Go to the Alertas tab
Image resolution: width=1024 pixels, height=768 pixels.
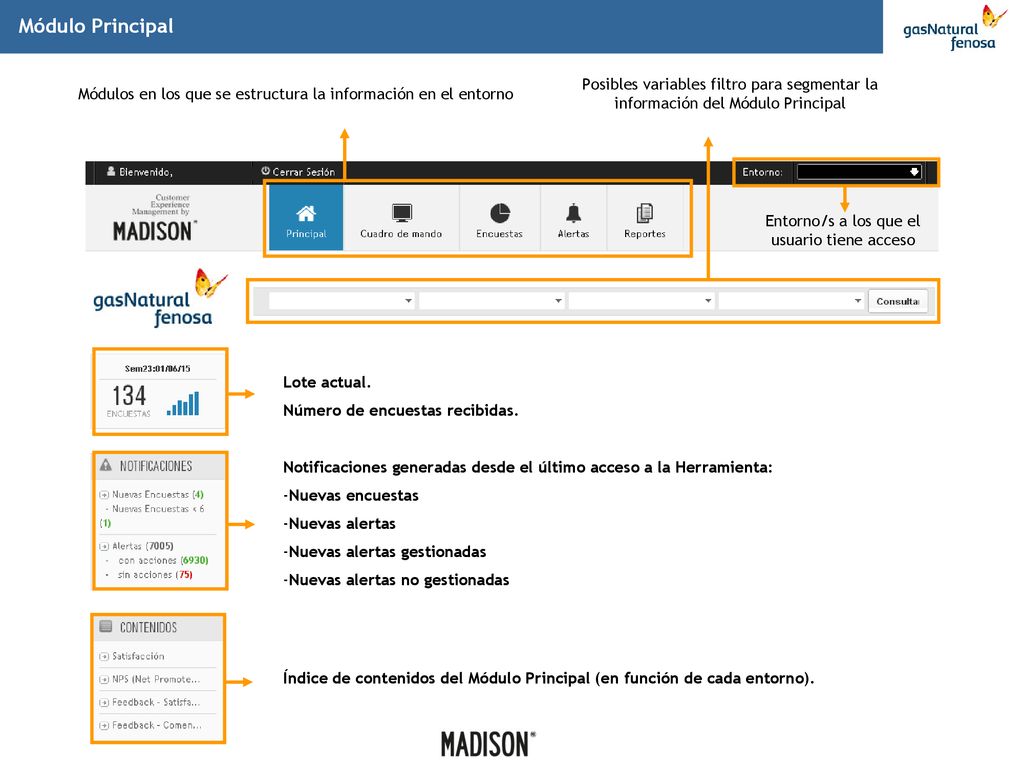573,217
